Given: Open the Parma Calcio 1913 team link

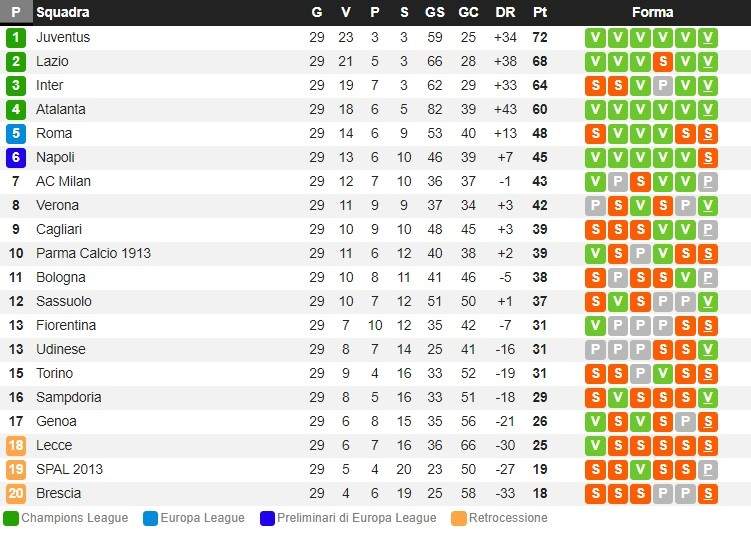Looking at the screenshot, I should (x=93, y=253).
